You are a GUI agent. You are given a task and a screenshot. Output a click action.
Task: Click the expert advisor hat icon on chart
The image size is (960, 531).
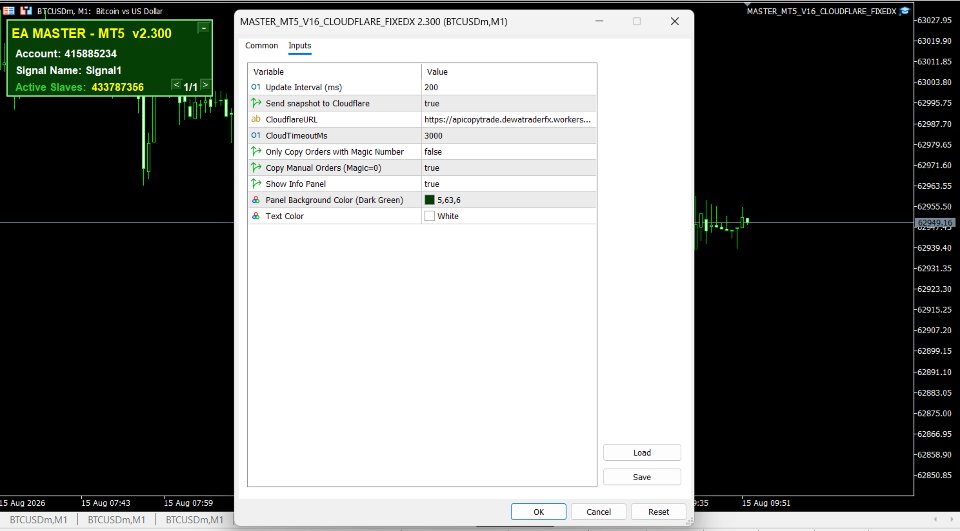[x=905, y=11]
